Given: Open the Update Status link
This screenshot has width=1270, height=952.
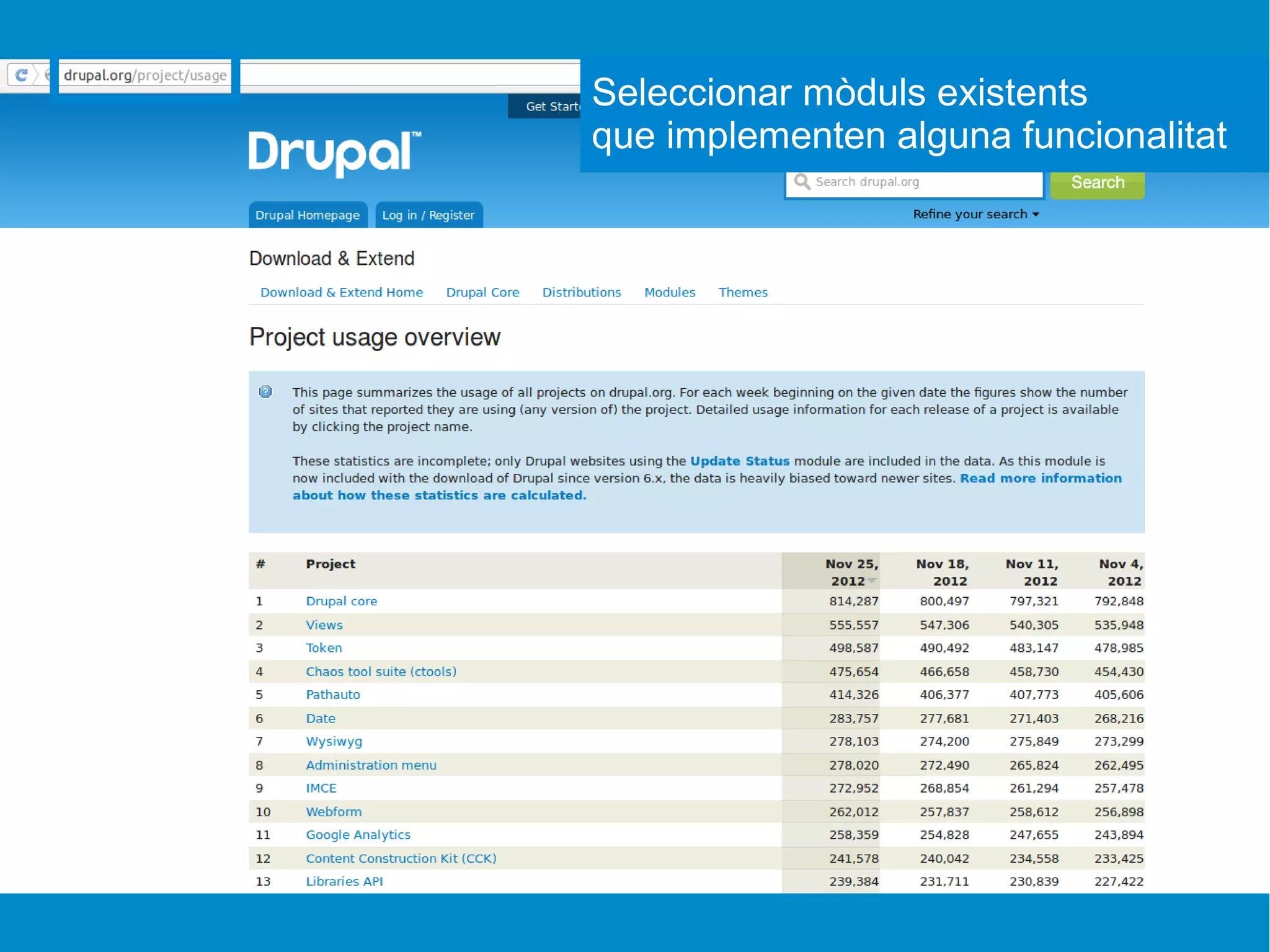Looking at the screenshot, I should 740,461.
